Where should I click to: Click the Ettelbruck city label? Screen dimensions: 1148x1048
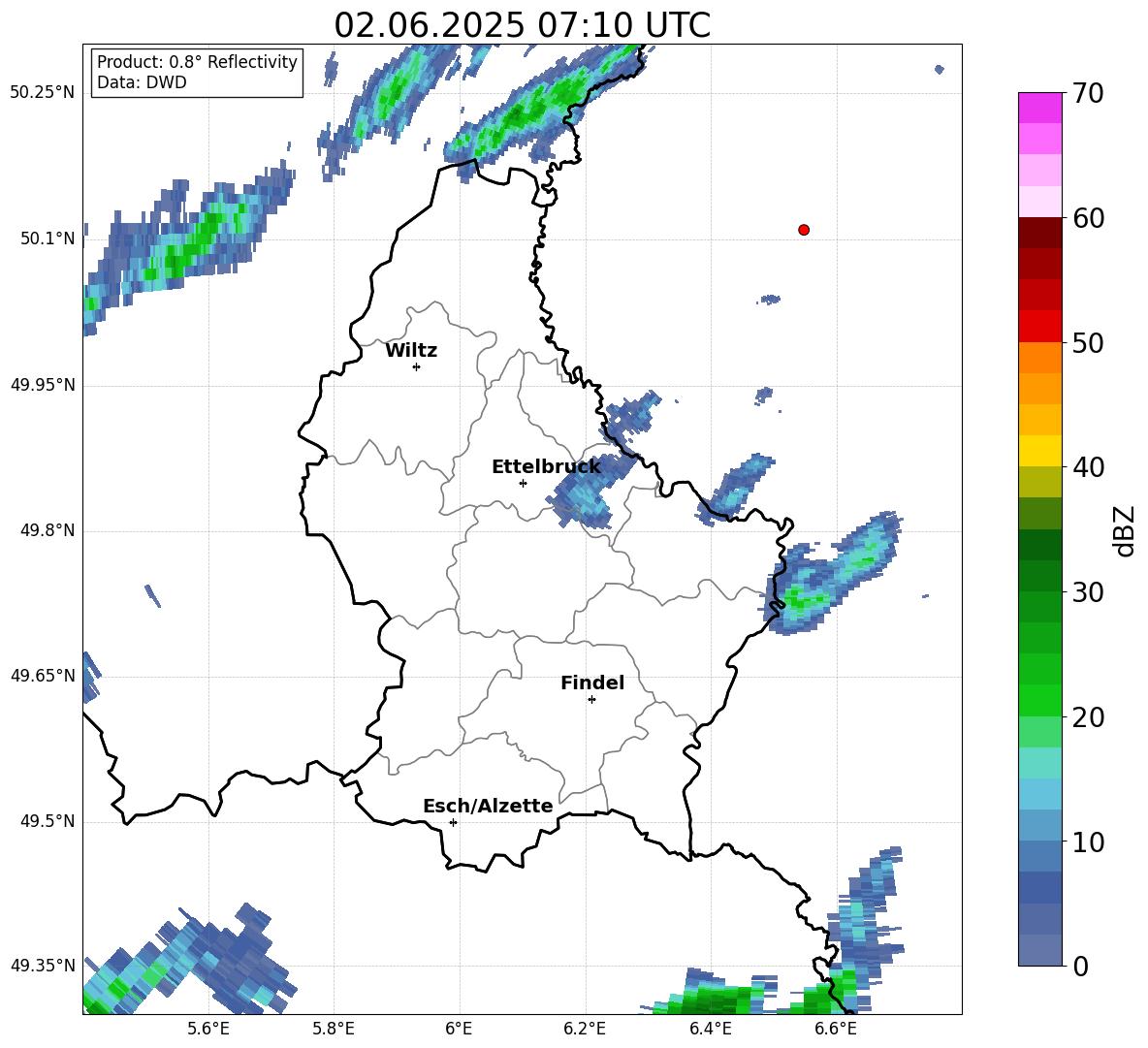(546, 467)
